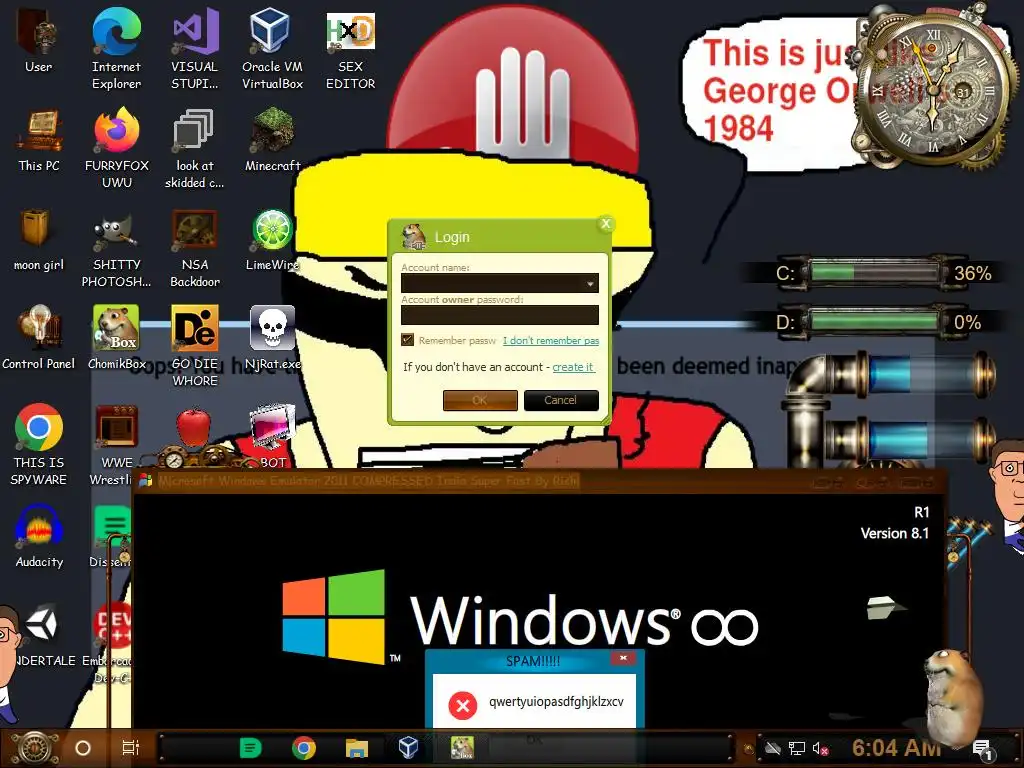The height and width of the screenshot is (768, 1024).
Task: Open the VISUAL STUPI... desktop icon
Action: click(195, 48)
